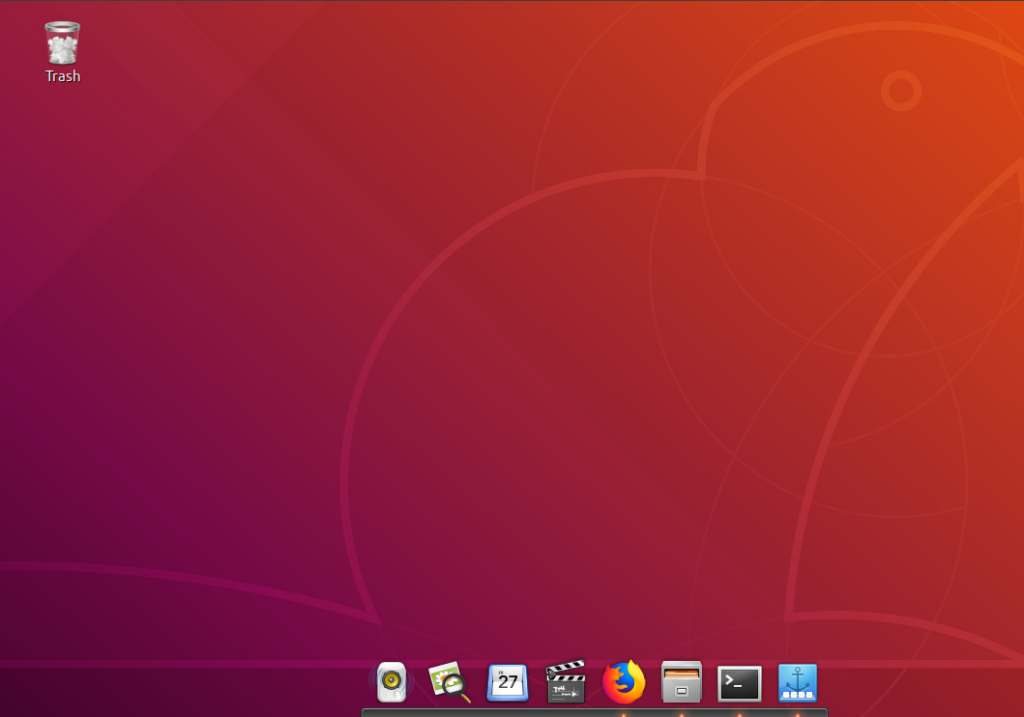This screenshot has width=1024, height=717.
Task: Click the running indicator under anchor icon
Action: point(797,714)
